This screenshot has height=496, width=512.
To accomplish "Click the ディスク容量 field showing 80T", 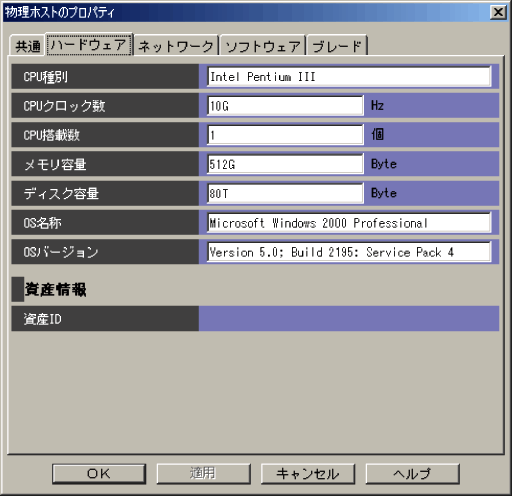I will (285, 193).
